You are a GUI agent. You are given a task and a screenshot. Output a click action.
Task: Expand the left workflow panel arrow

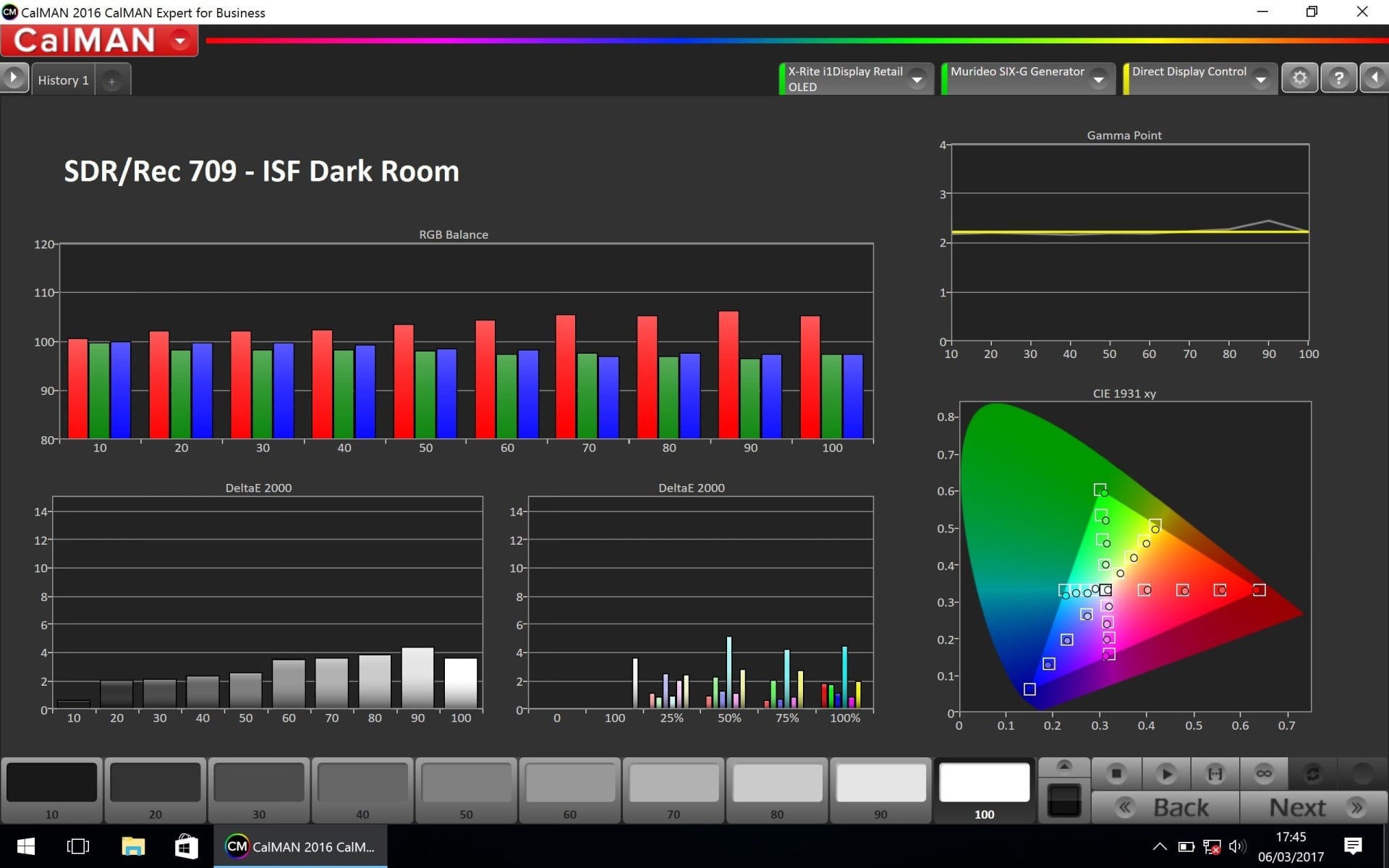pyautogui.click(x=14, y=77)
